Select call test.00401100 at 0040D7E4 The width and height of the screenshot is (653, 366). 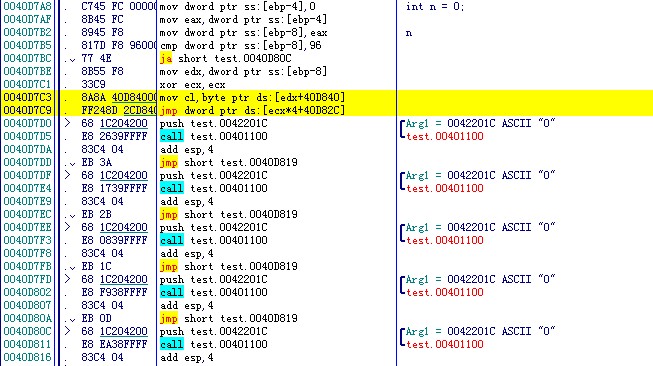point(214,188)
